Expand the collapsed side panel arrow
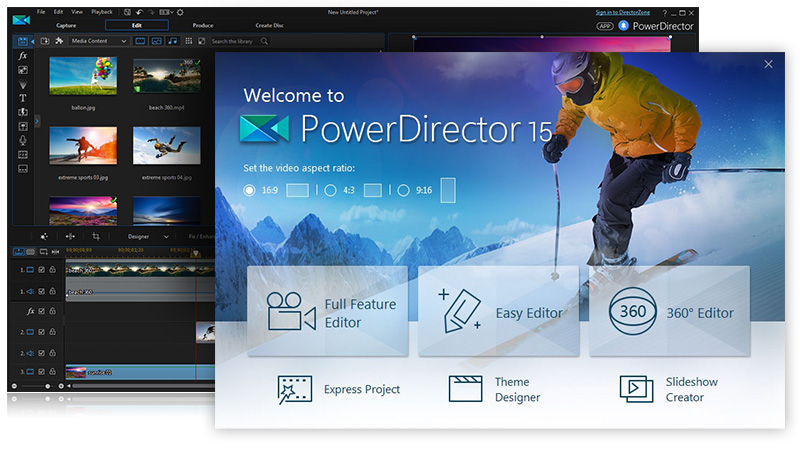This screenshot has height=450, width=800. coord(37,120)
